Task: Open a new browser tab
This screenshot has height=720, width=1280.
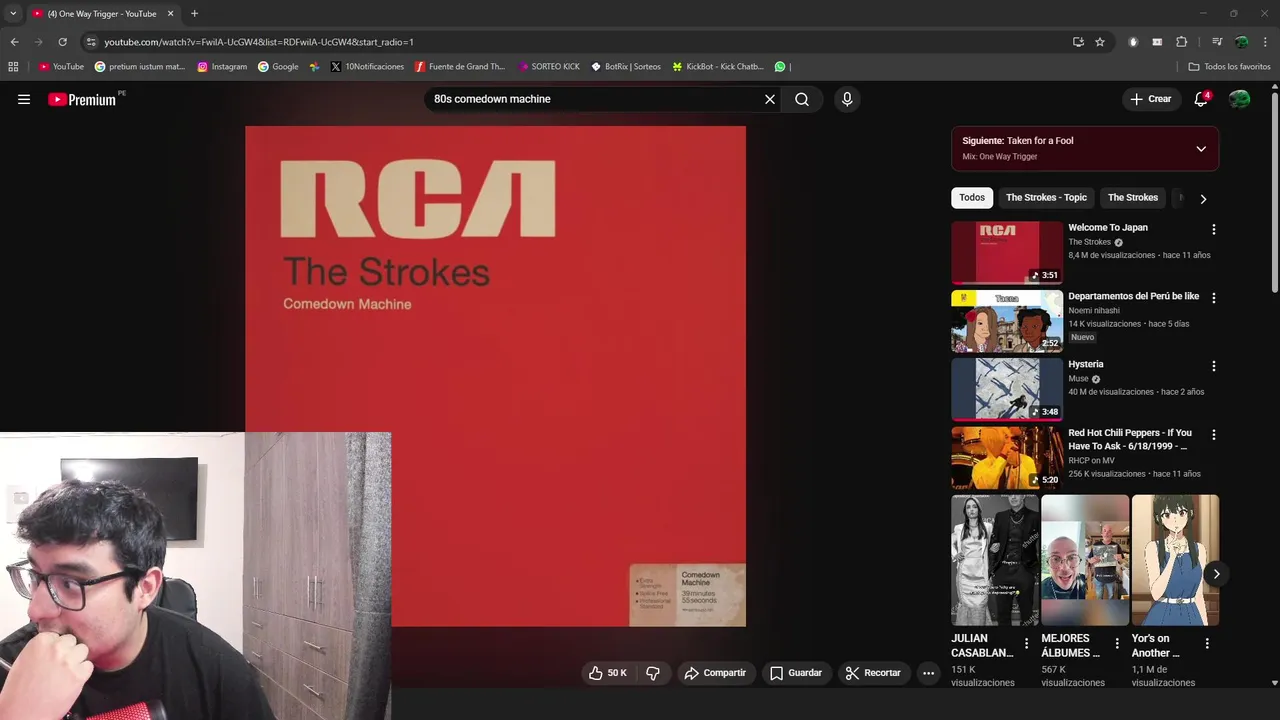Action: pos(194,14)
